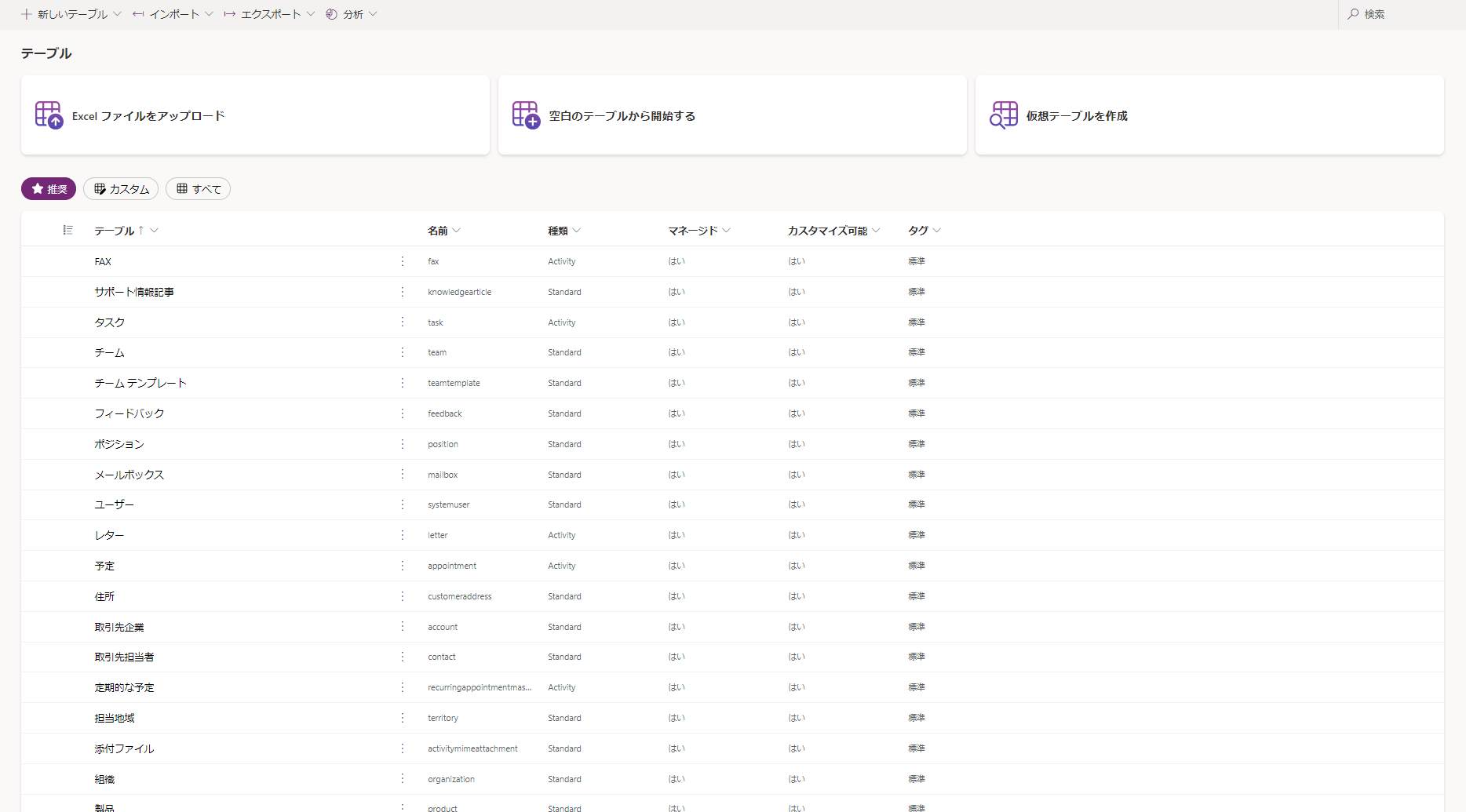Click the インポート arrow icon
Screen dimensions: 1466x812
[138, 14]
